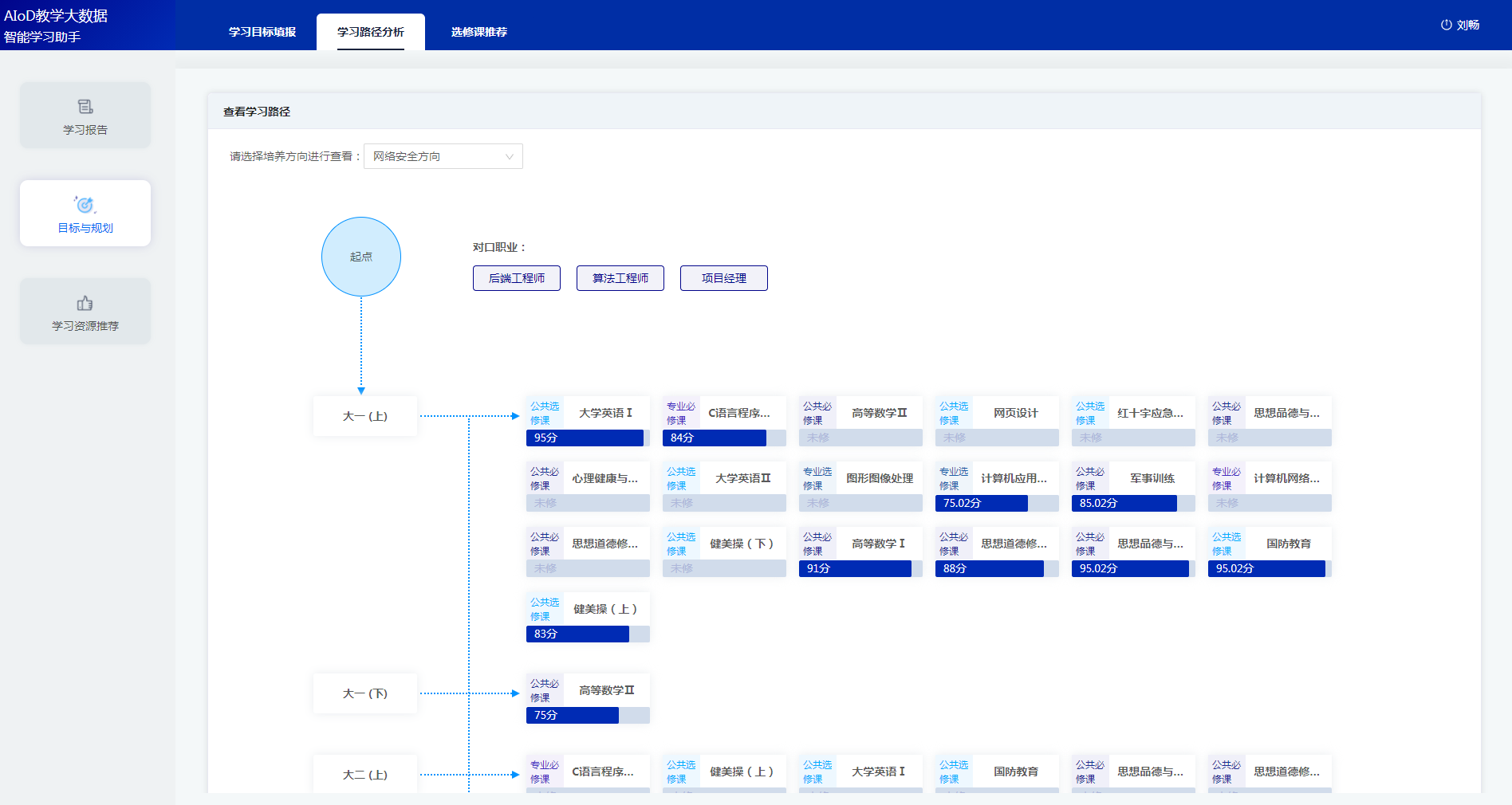This screenshot has height=805, width=1512.
Task: Click the 起点 circle node
Action: pos(361,257)
